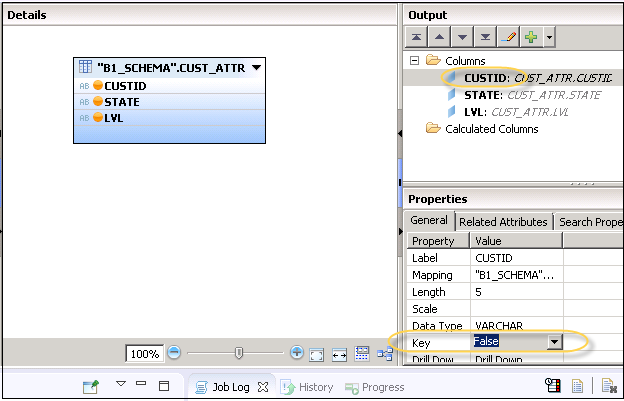Screen dimensions: 624x401
Task: Collapse the Columns folder in Output tree
Action: tap(413, 61)
